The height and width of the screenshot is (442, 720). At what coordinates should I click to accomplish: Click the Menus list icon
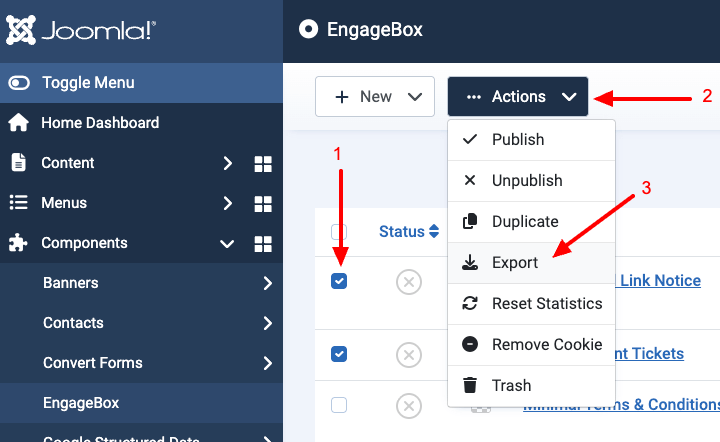[18, 202]
